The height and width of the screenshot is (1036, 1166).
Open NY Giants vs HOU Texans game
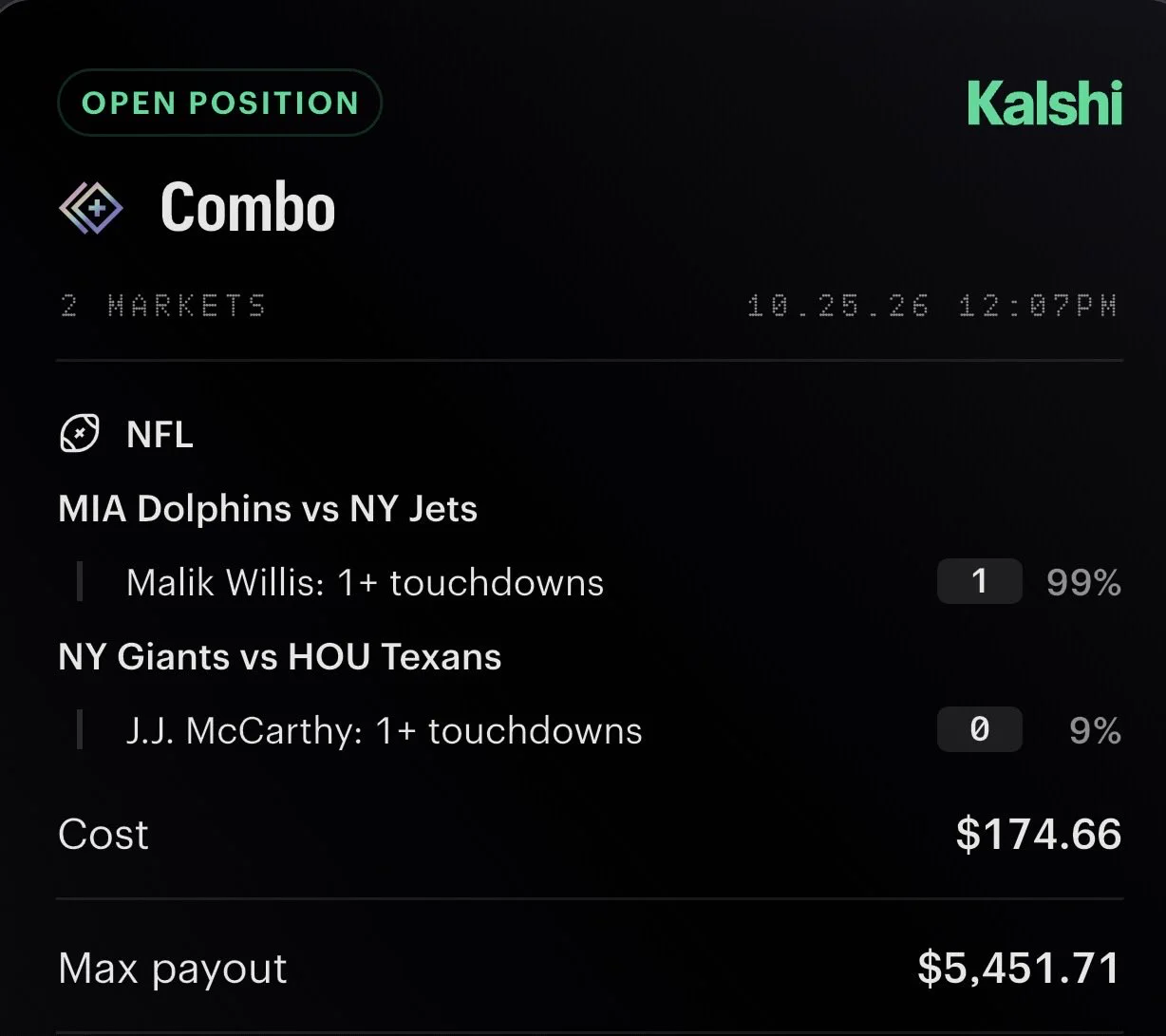(x=280, y=657)
